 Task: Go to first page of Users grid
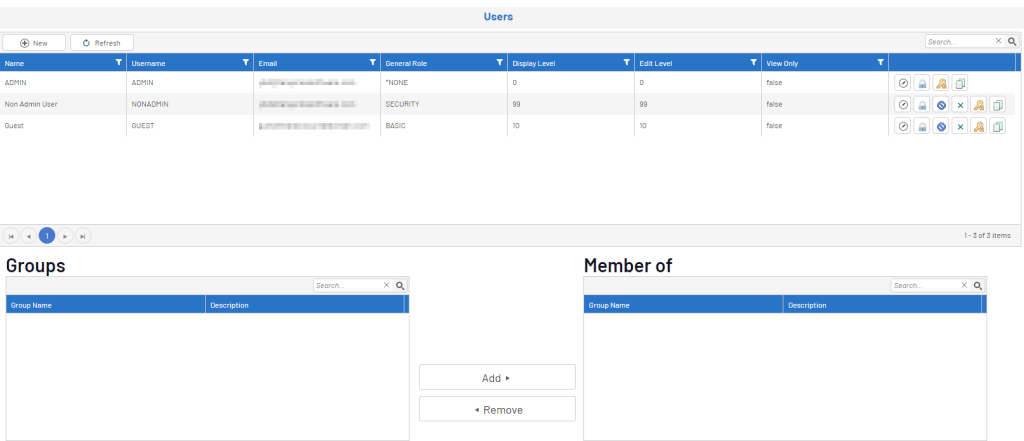[11, 236]
